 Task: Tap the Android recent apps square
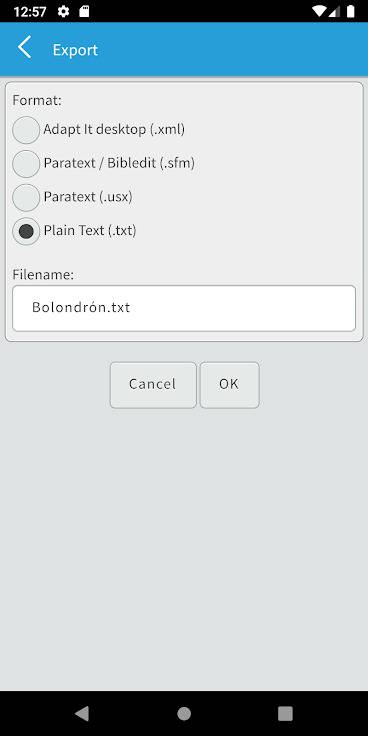tap(285, 713)
